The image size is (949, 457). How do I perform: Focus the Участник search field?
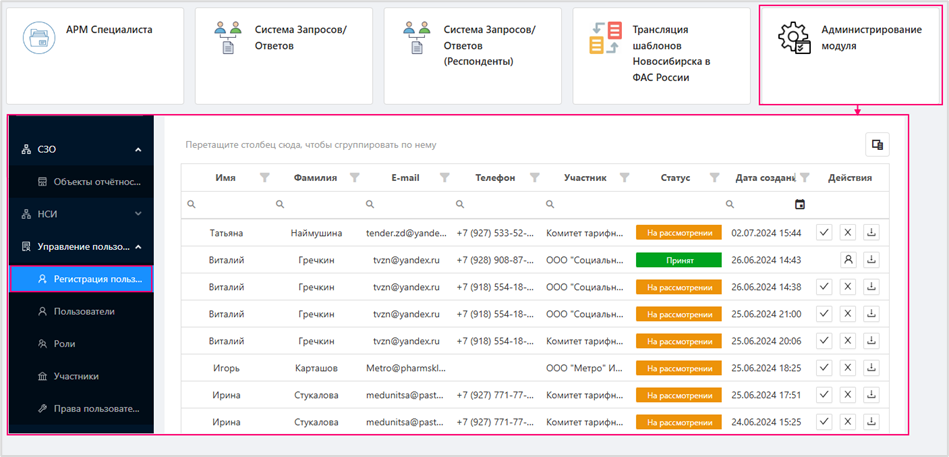pos(586,205)
